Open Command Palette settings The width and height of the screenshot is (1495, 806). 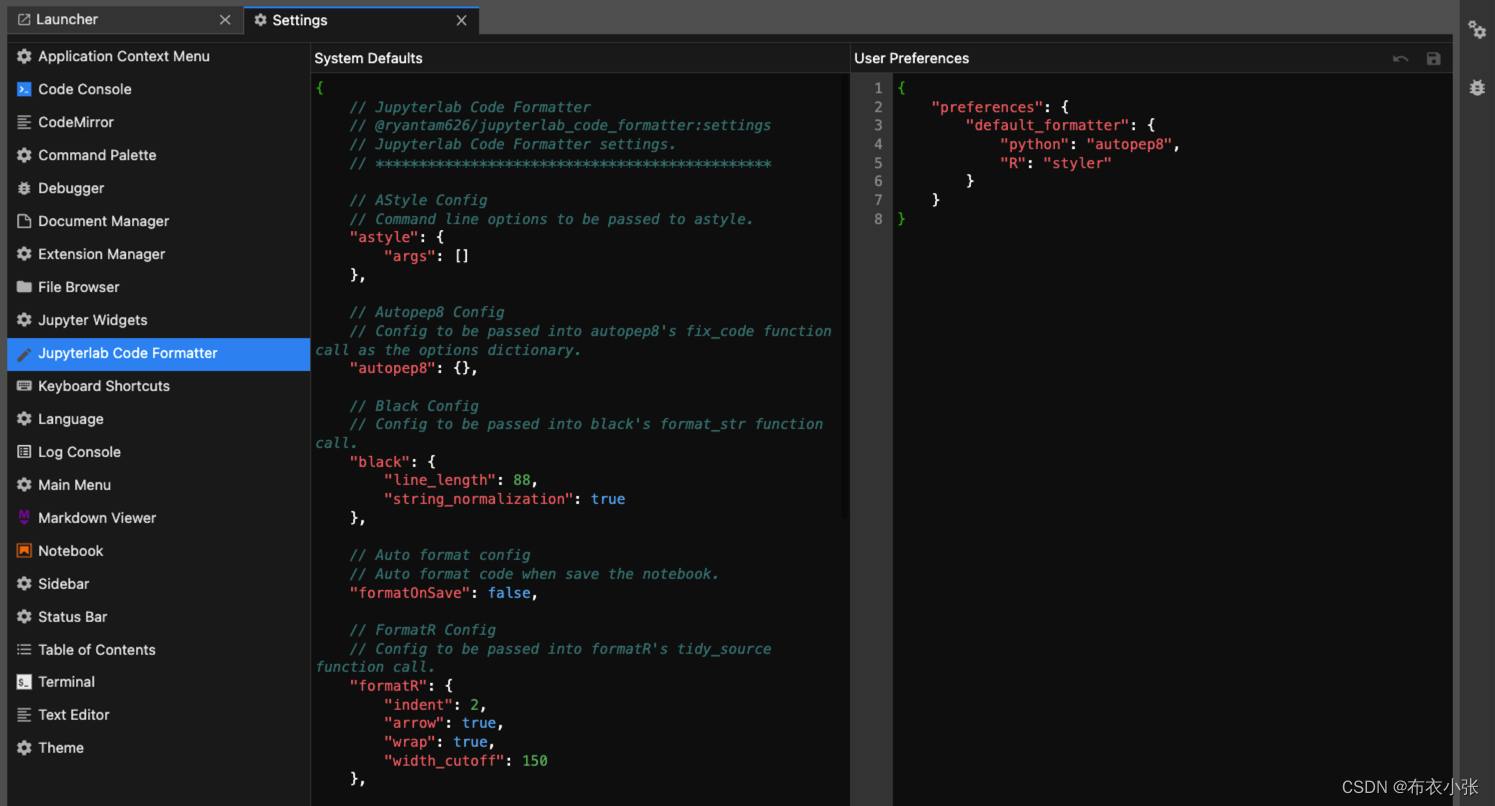pyautogui.click(x=159, y=156)
